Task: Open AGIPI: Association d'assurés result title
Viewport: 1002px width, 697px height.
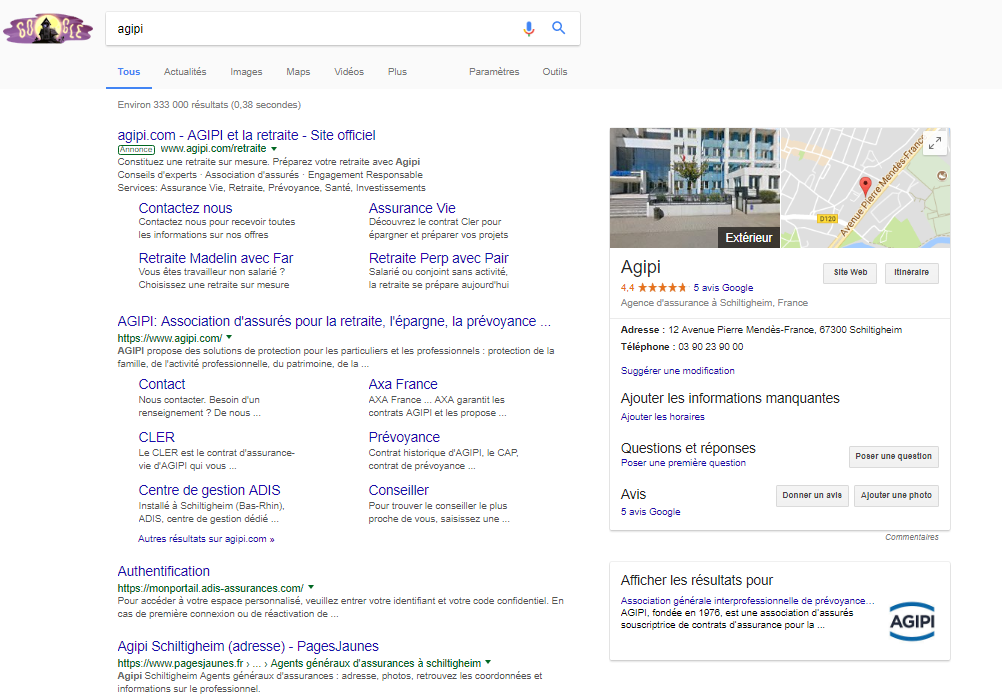Action: (334, 321)
